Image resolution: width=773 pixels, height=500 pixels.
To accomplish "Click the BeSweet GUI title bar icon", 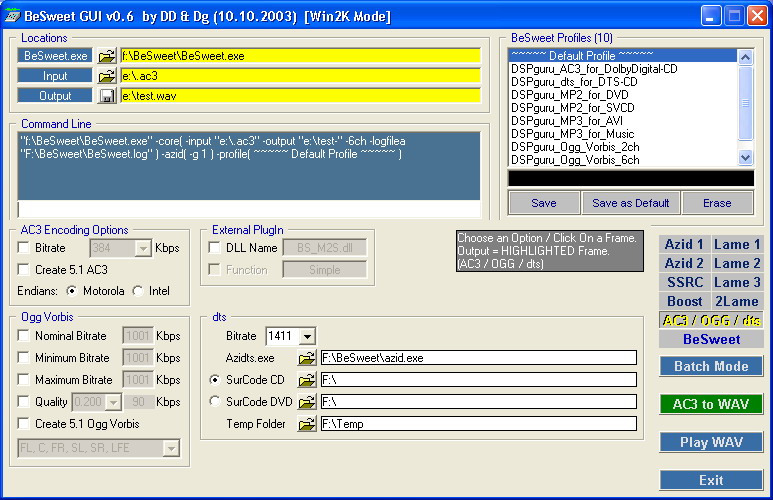I will pos(12,16).
